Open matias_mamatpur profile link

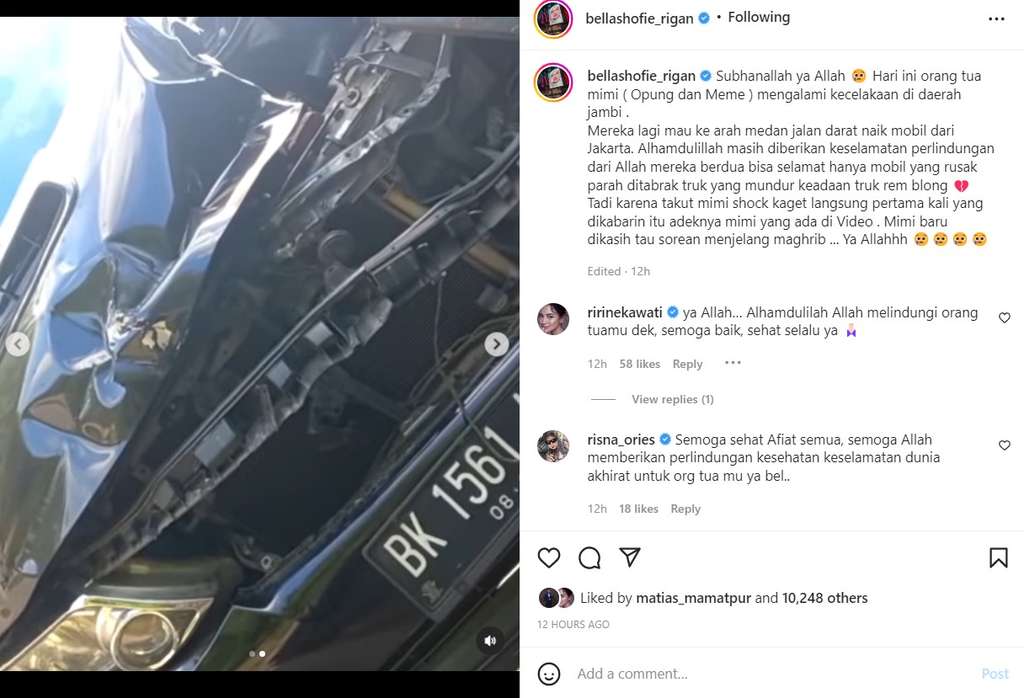693,598
